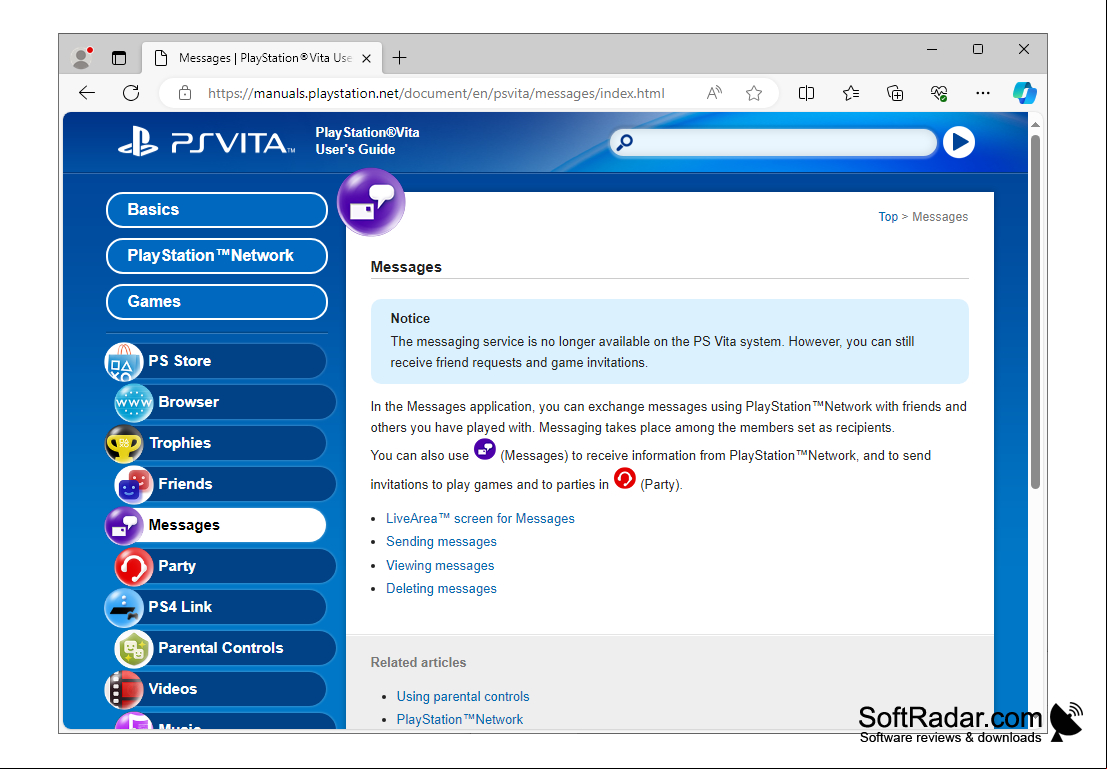This screenshot has width=1107, height=769.
Task: Open Browser essentials heart icon
Action: click(x=938, y=93)
